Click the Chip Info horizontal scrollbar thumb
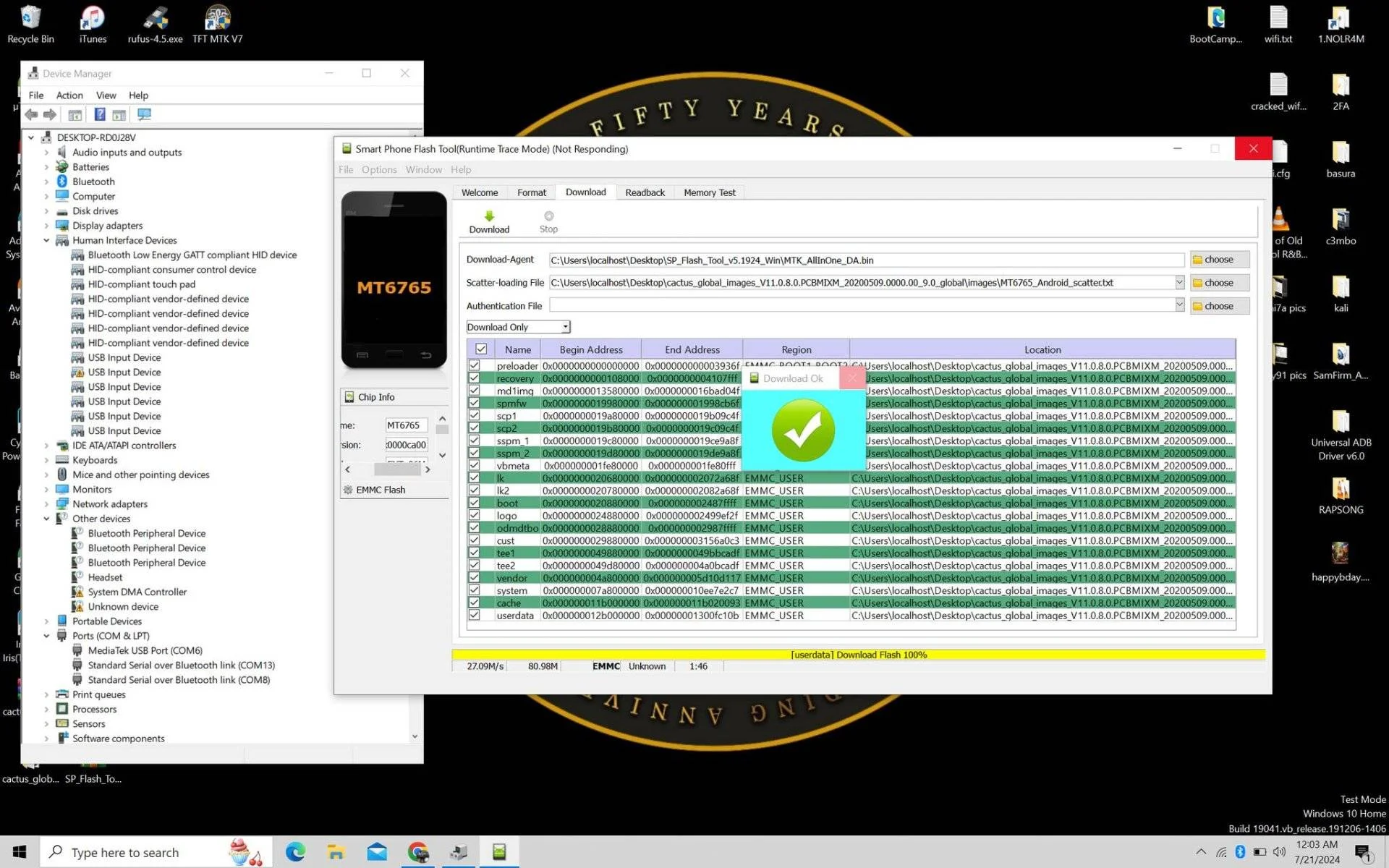Viewport: 1389px width, 868px height. pos(397,469)
